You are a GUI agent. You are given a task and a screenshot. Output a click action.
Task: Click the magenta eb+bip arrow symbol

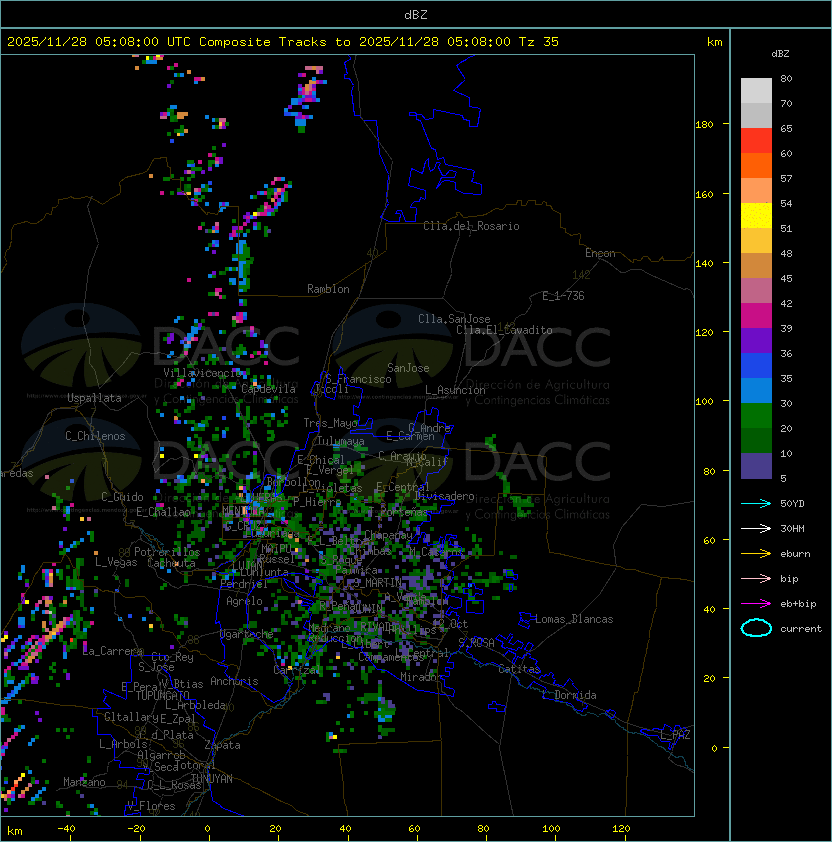(756, 604)
